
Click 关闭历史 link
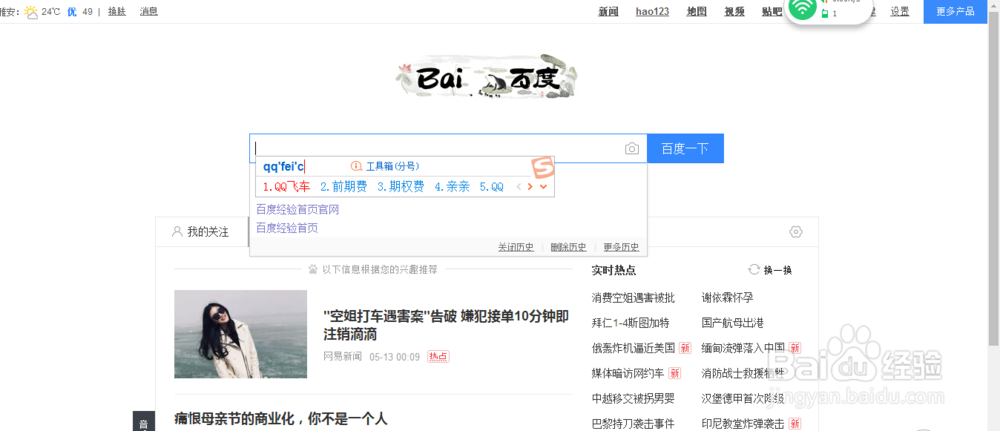click(516, 247)
